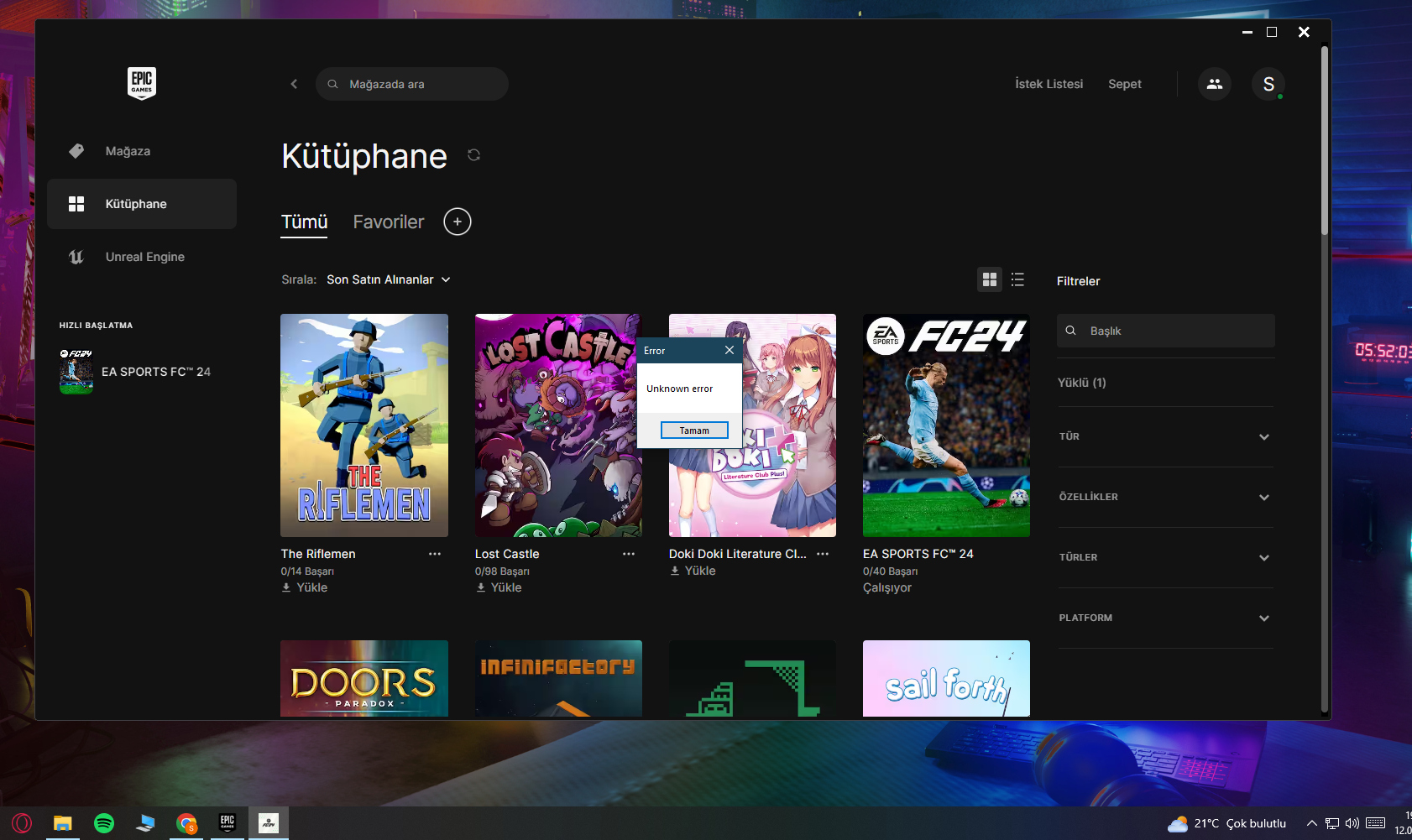Click the '0/14 Başarı' achievements text
Image resolution: width=1412 pixels, height=840 pixels.
click(307, 571)
